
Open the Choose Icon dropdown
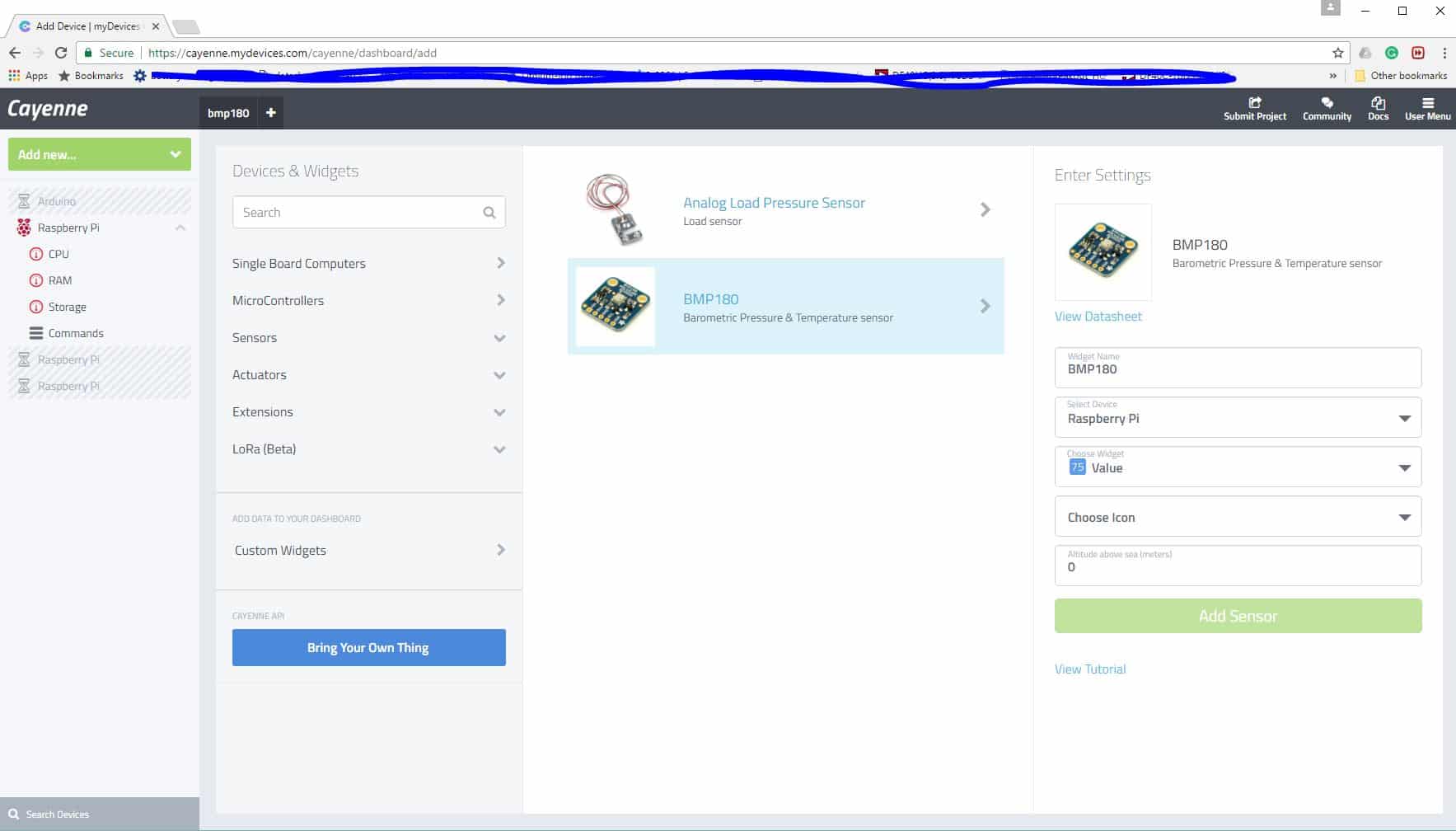[1238, 517]
